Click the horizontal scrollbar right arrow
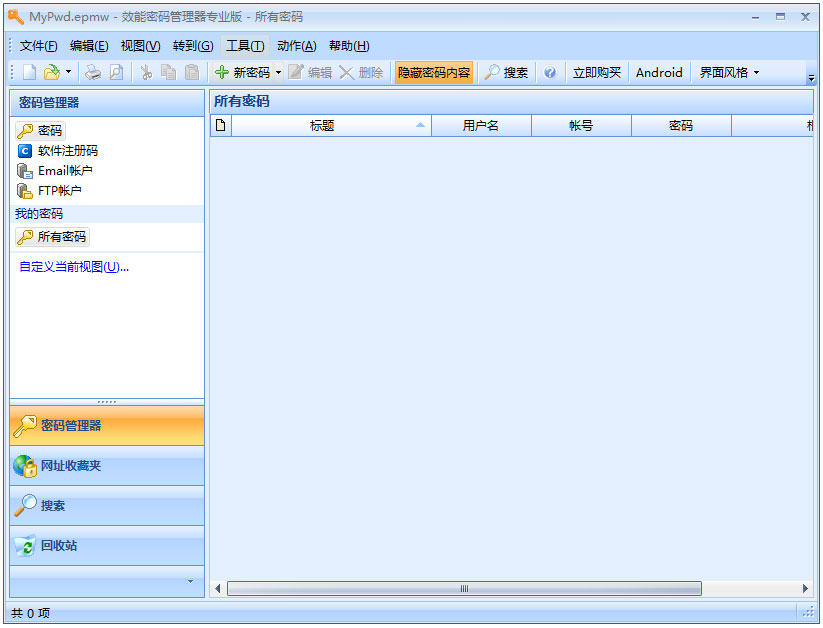This screenshot has height=628, width=823. point(805,589)
